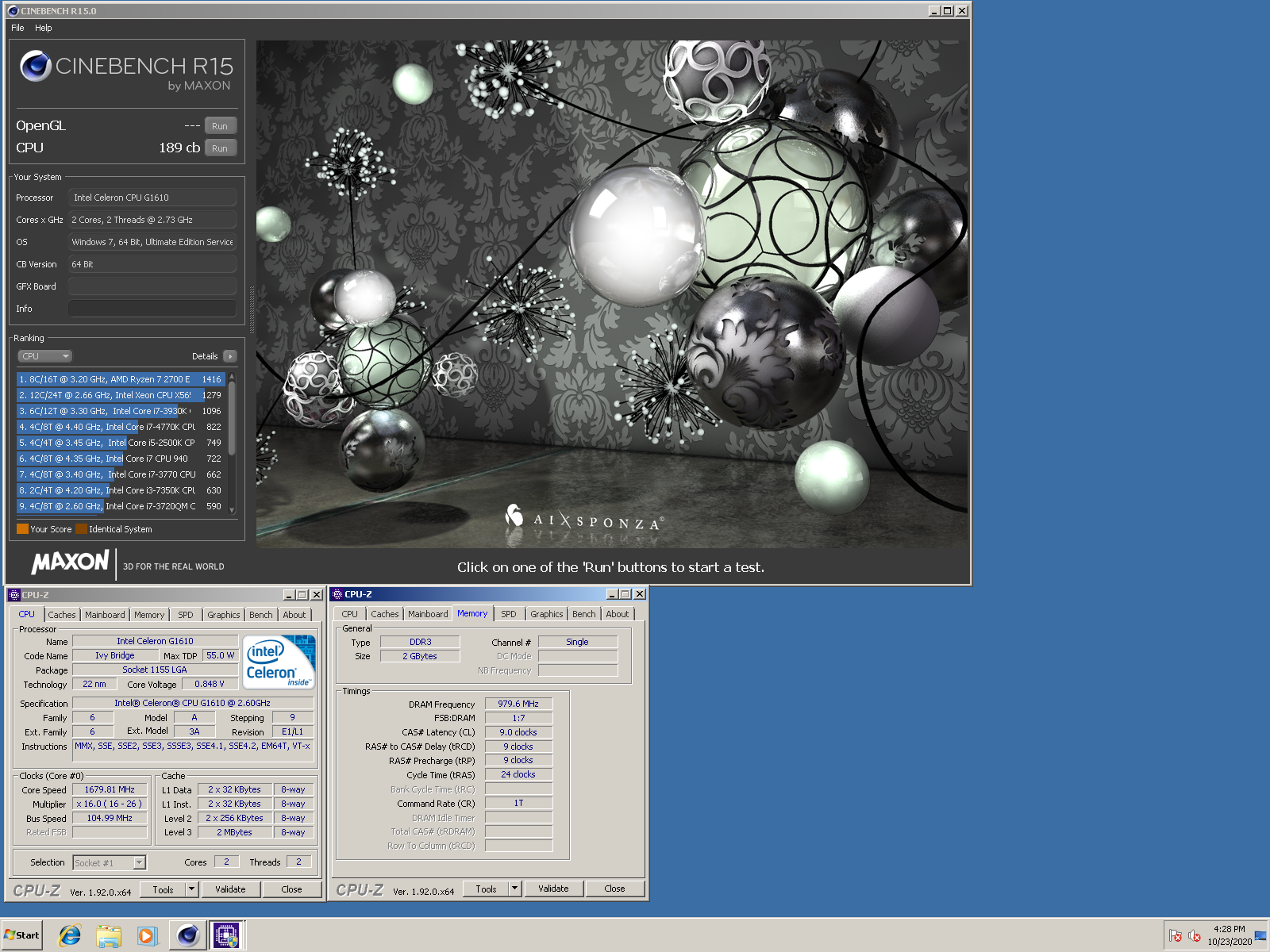Click the Core Speed 1679.81 MHz value
Viewport: 1270px width, 952px height.
[110, 789]
